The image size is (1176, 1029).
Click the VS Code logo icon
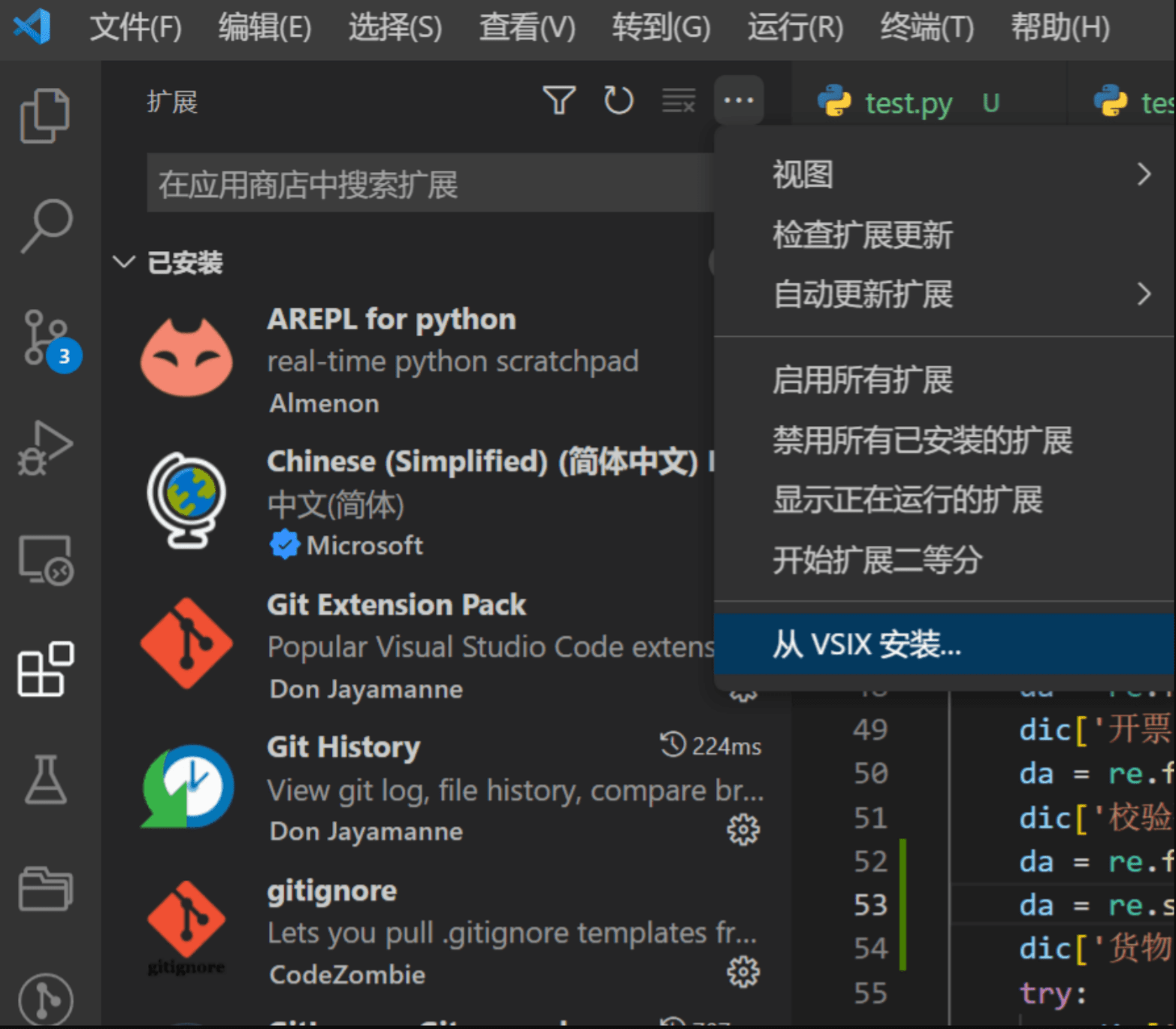pos(32,27)
